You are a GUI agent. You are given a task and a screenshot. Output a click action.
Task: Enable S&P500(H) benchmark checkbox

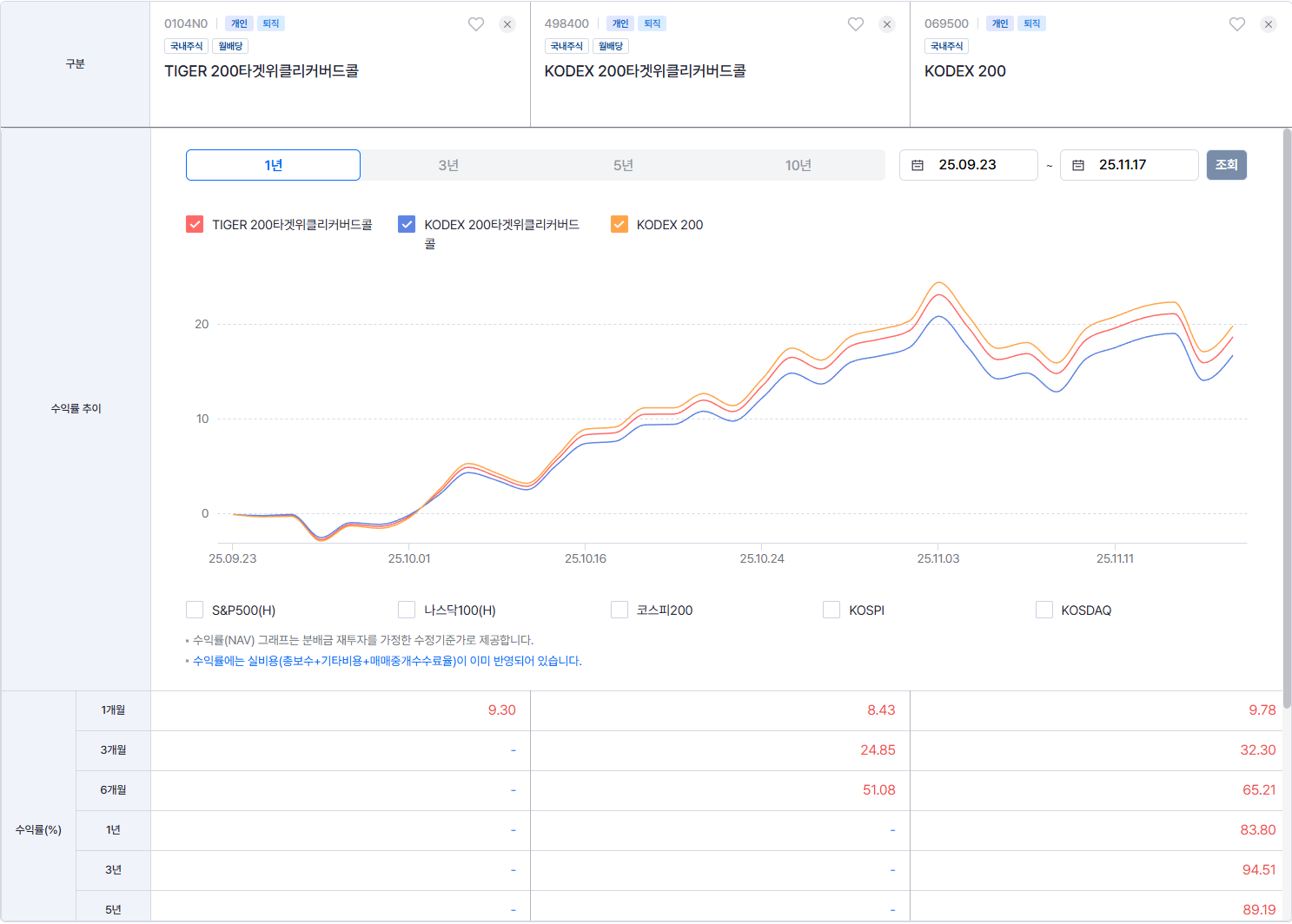pos(195,610)
